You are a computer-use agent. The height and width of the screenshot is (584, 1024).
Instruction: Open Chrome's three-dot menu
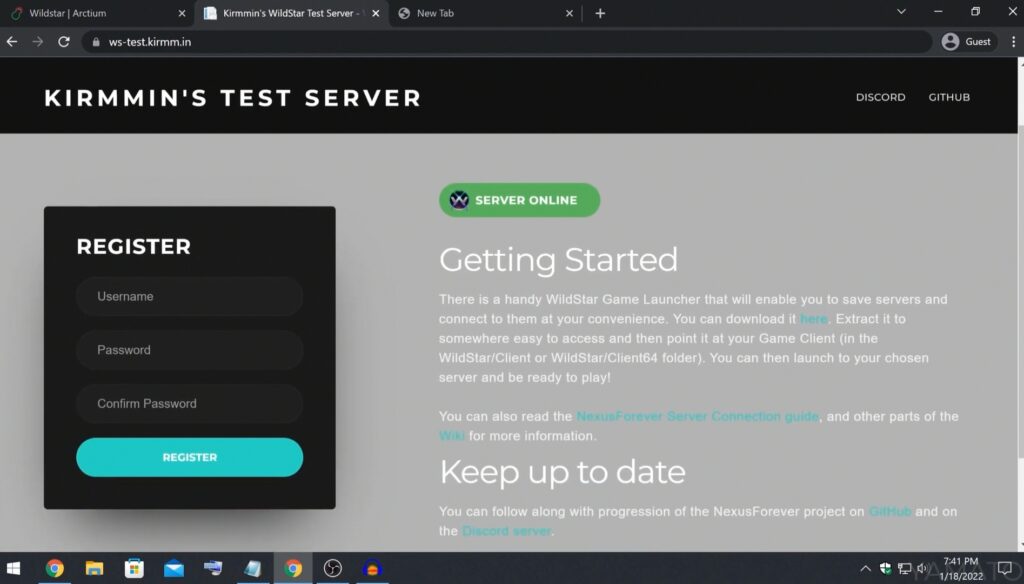click(x=1013, y=42)
